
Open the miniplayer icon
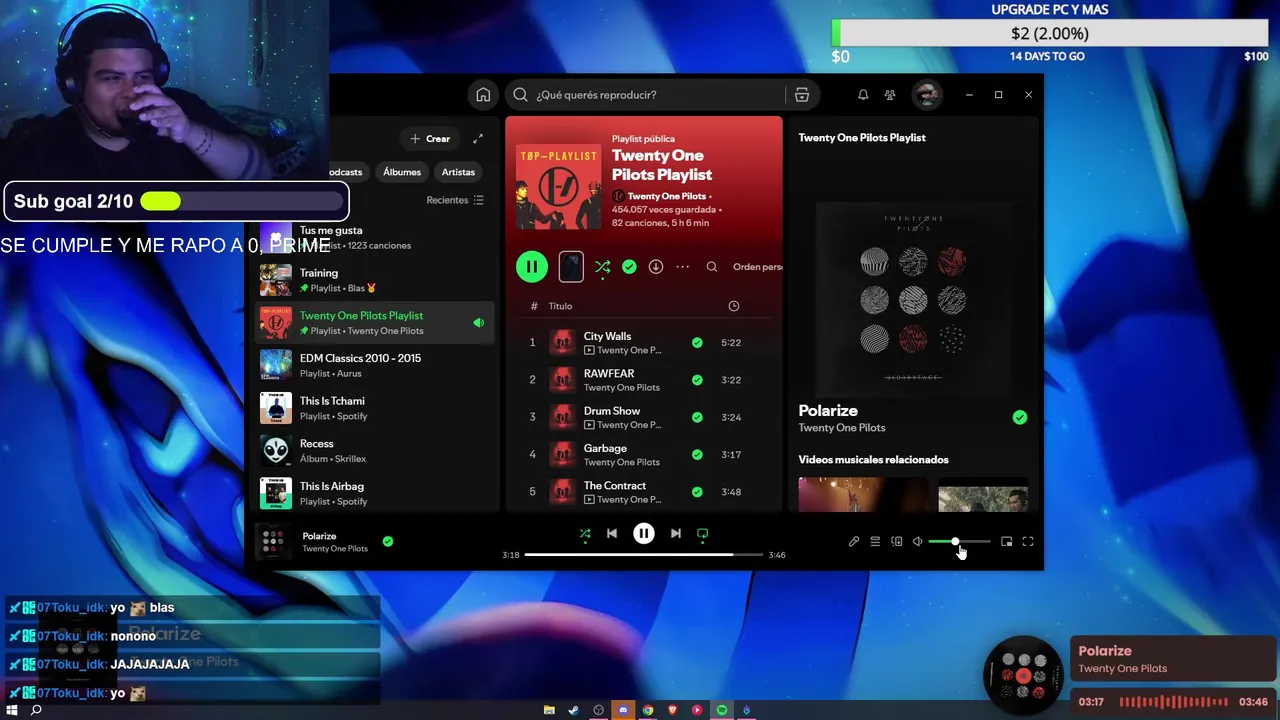1007,542
